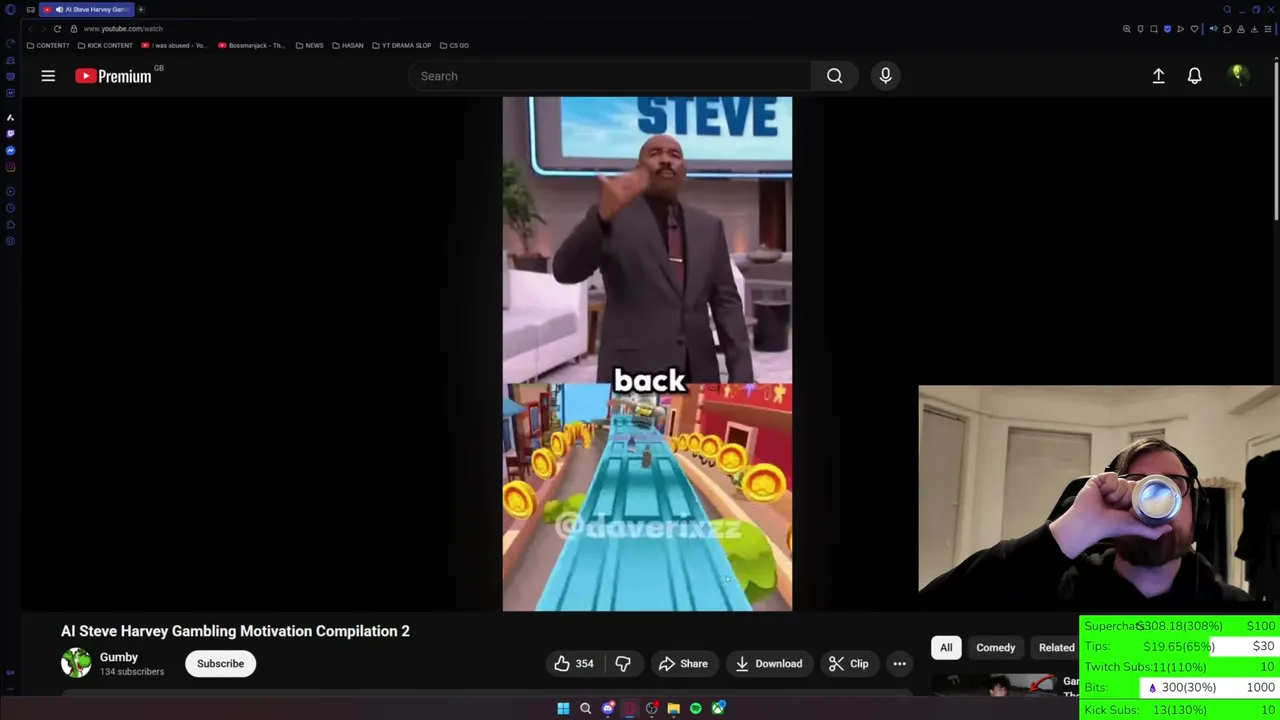Start voice search with the microphone
1280x720 pixels.
tap(885, 76)
